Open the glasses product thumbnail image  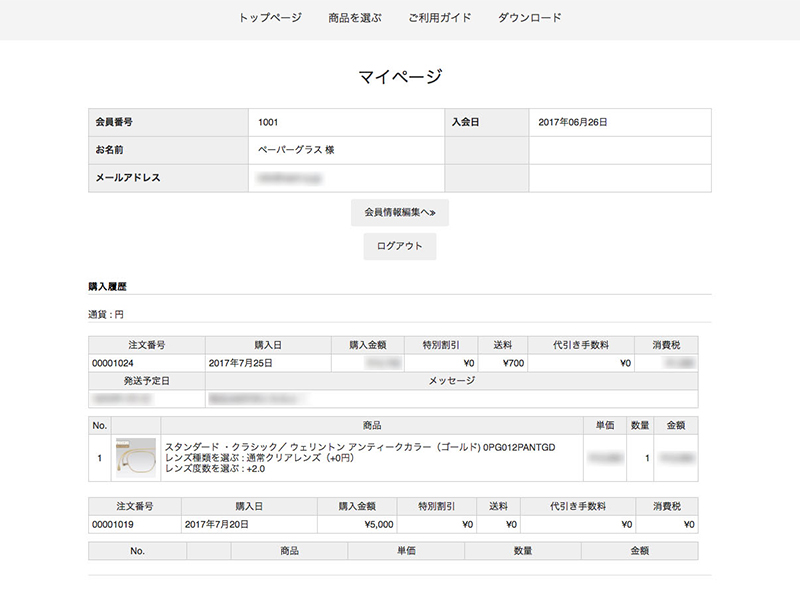click(136, 457)
